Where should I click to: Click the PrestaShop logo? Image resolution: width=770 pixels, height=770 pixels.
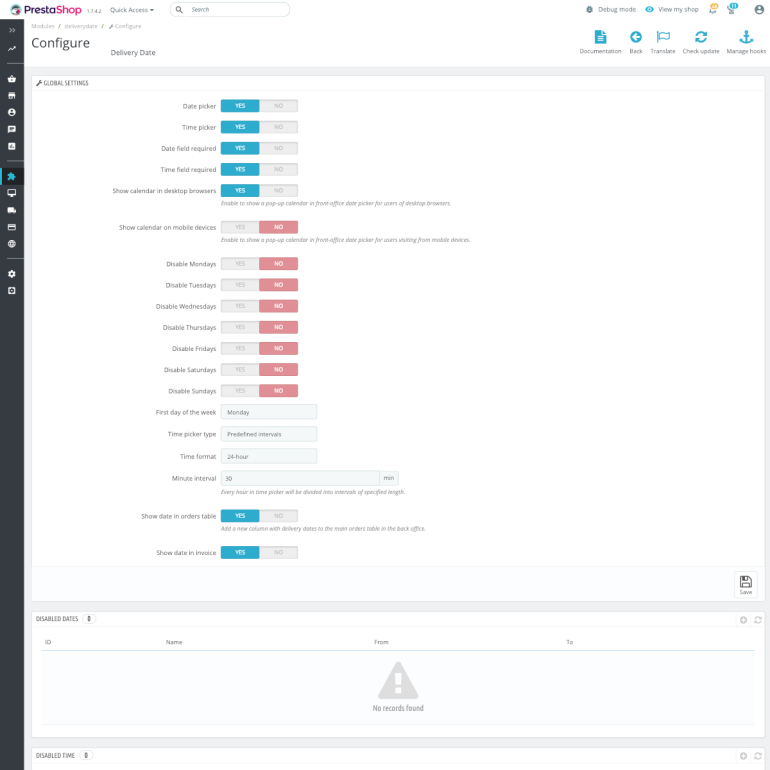coord(46,10)
